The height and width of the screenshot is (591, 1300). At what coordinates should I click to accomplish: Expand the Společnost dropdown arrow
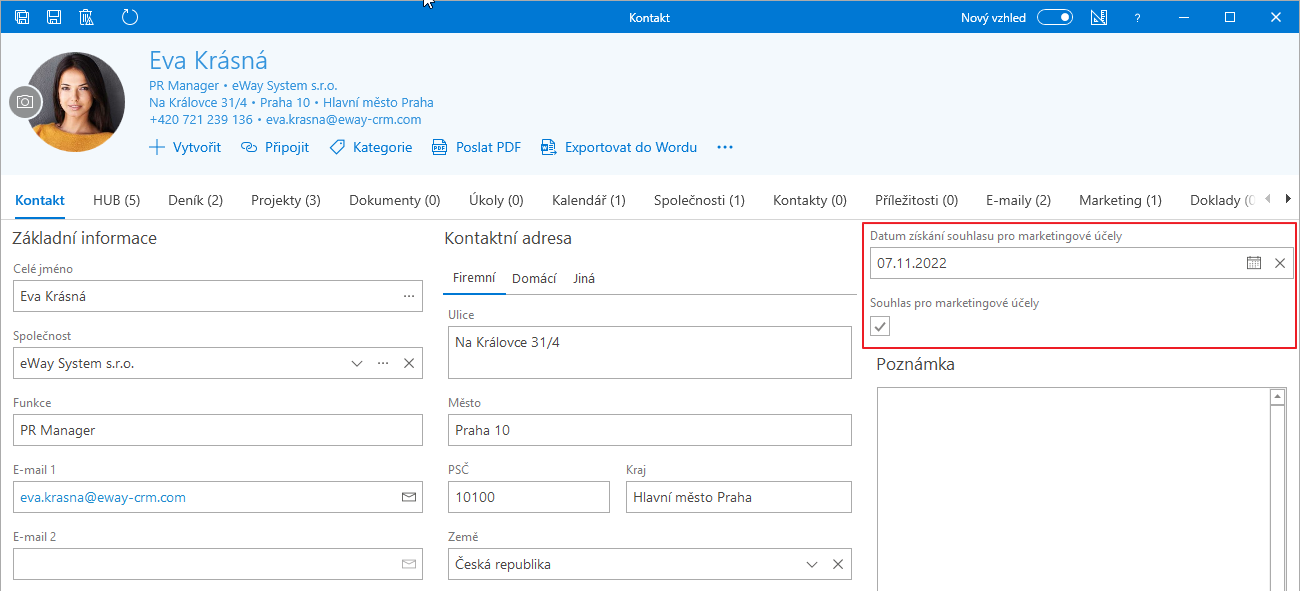point(357,363)
